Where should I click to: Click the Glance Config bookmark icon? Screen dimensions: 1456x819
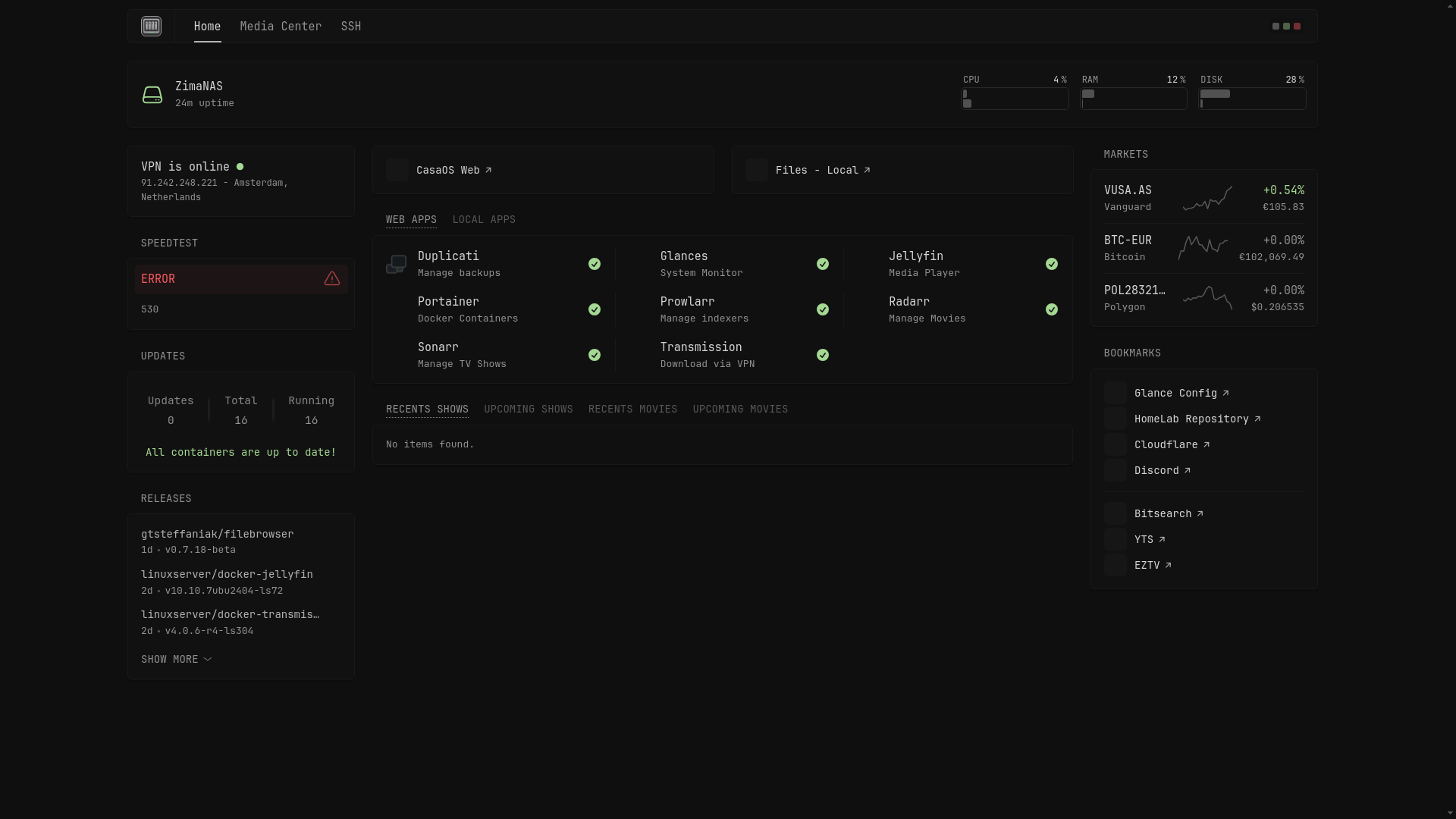[x=1116, y=393]
